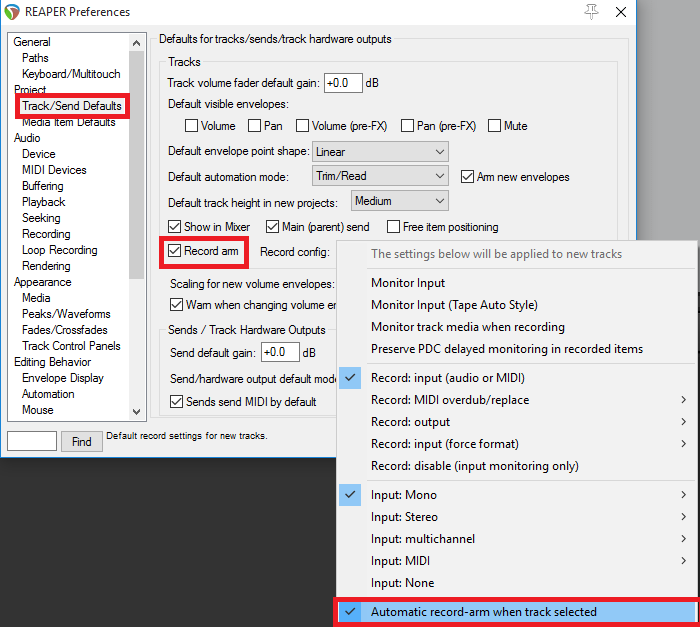This screenshot has width=700, height=627.
Task: Click the tree scrollbar up arrow
Action: click(x=137, y=43)
